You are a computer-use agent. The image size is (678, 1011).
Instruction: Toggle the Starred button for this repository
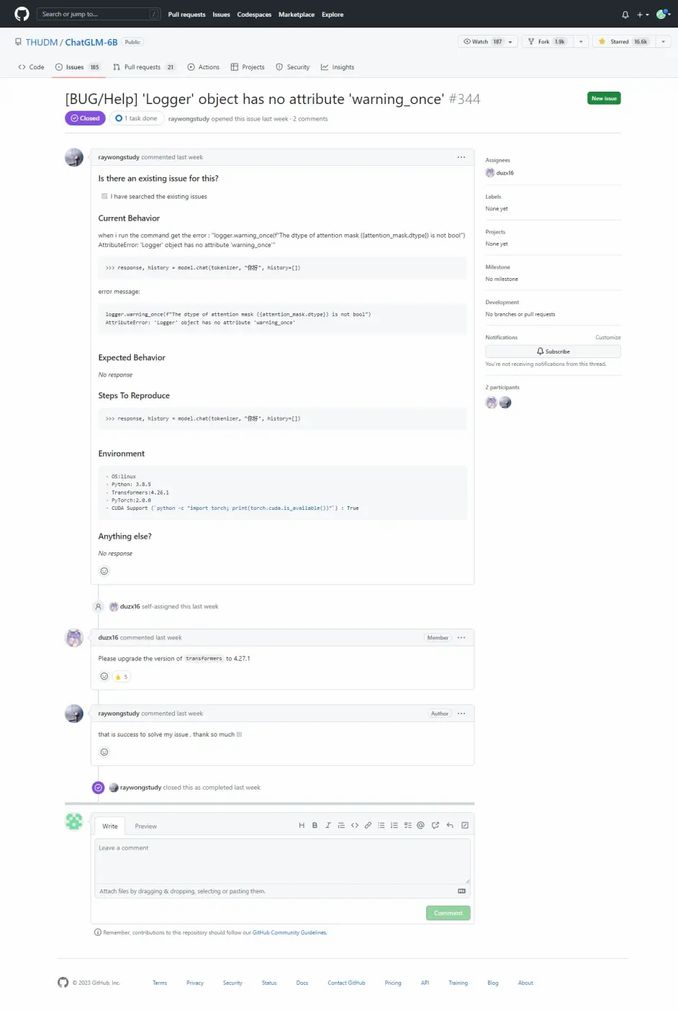tap(623, 41)
